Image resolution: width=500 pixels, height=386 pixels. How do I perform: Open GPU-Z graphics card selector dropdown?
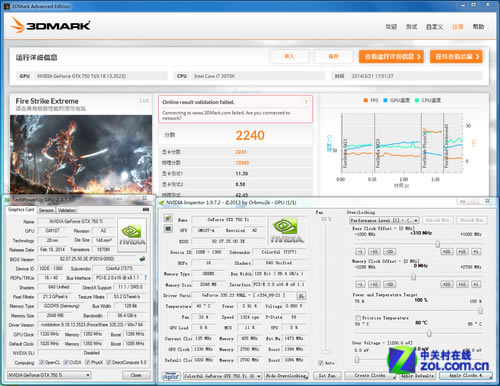49,375
